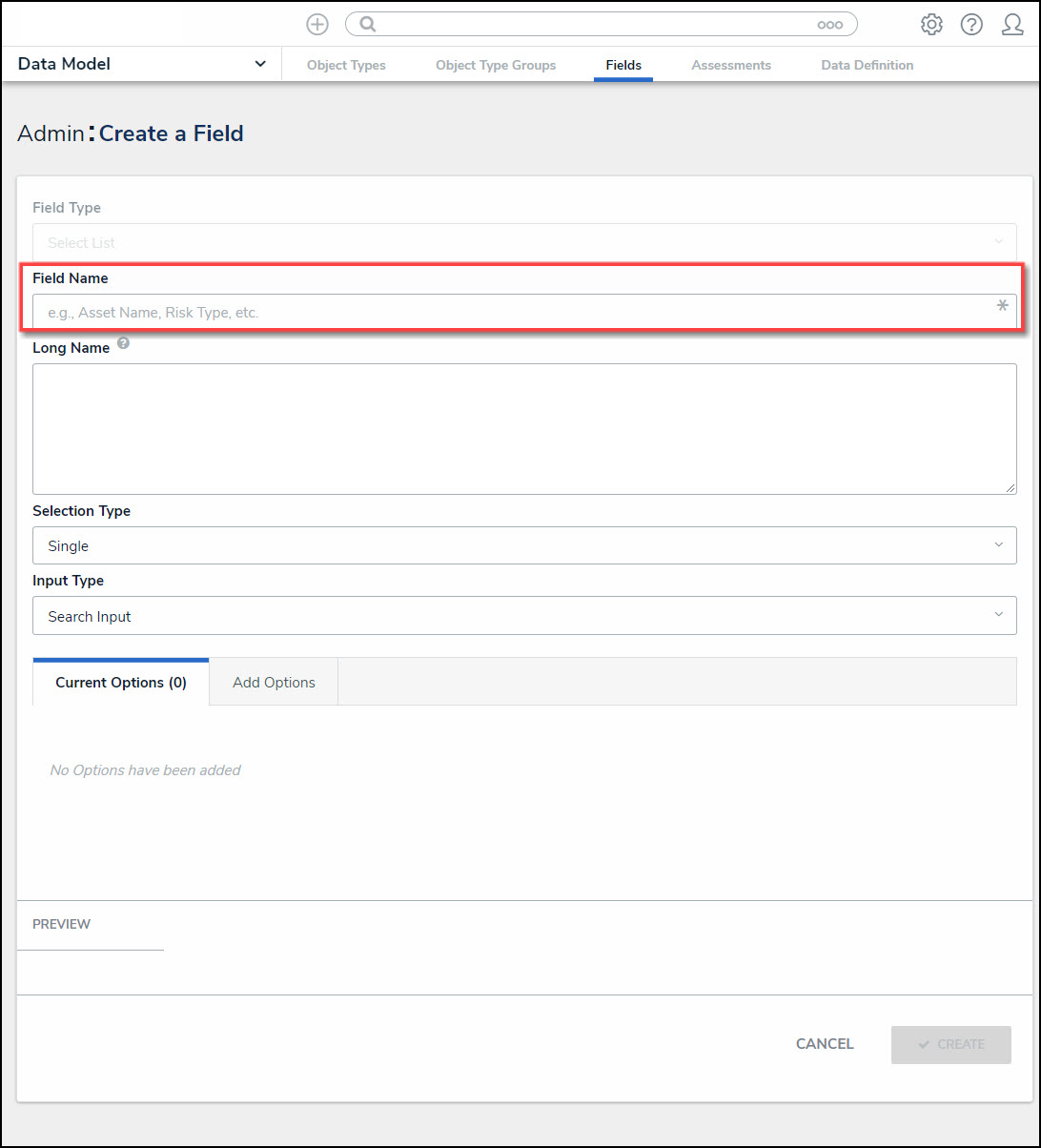Screen dimensions: 1041x1148
Task: Click the magnifier search icon
Action: tap(367, 25)
